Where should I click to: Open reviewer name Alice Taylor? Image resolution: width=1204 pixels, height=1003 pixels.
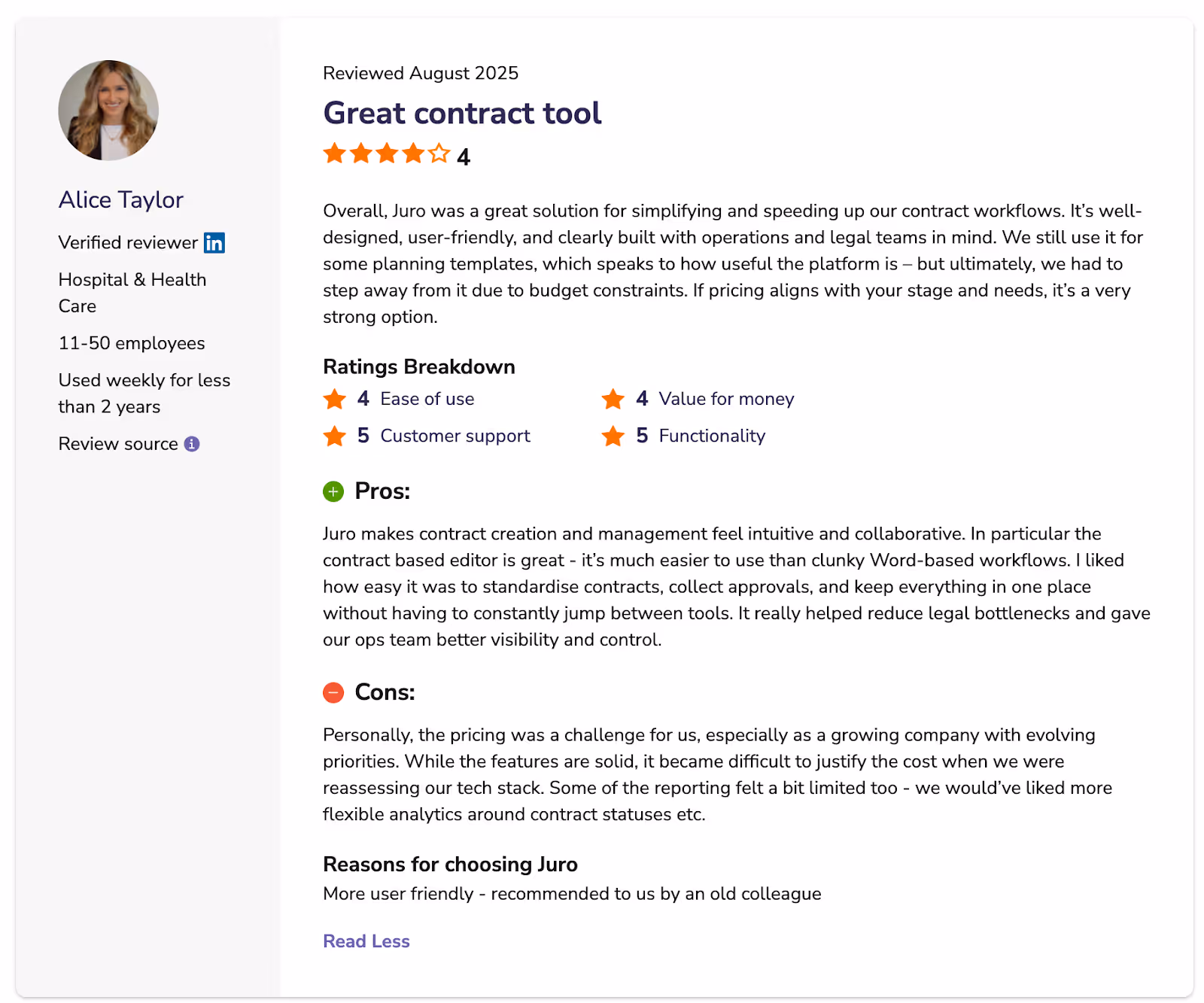click(x=120, y=199)
